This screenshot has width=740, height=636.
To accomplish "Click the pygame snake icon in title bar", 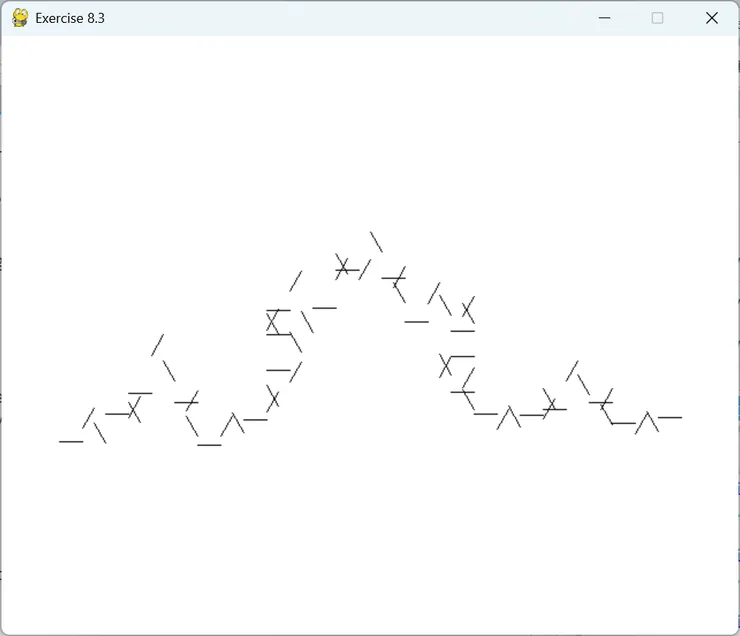I will tap(20, 18).
